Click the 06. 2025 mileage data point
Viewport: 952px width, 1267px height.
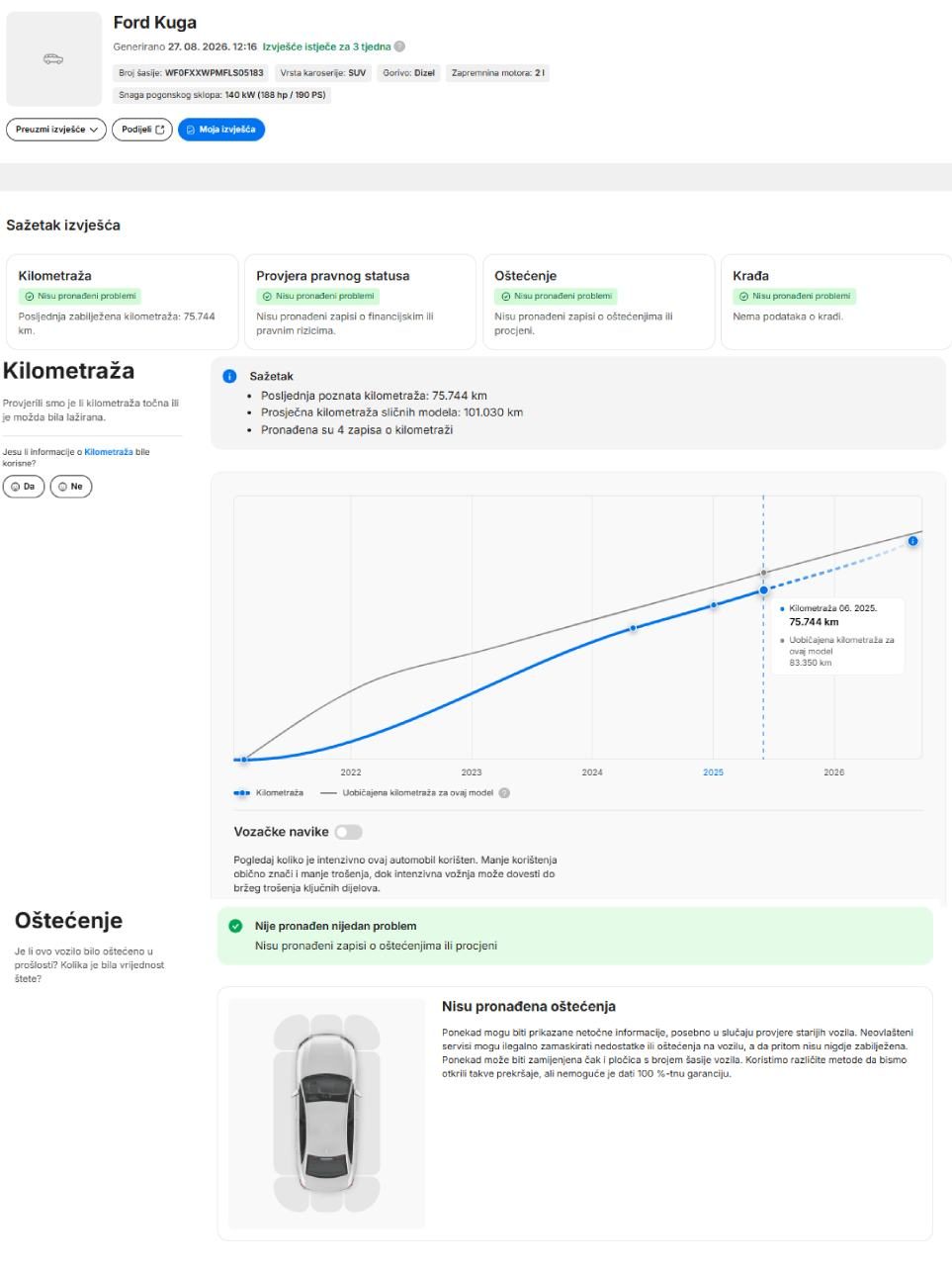pyautogui.click(x=763, y=590)
